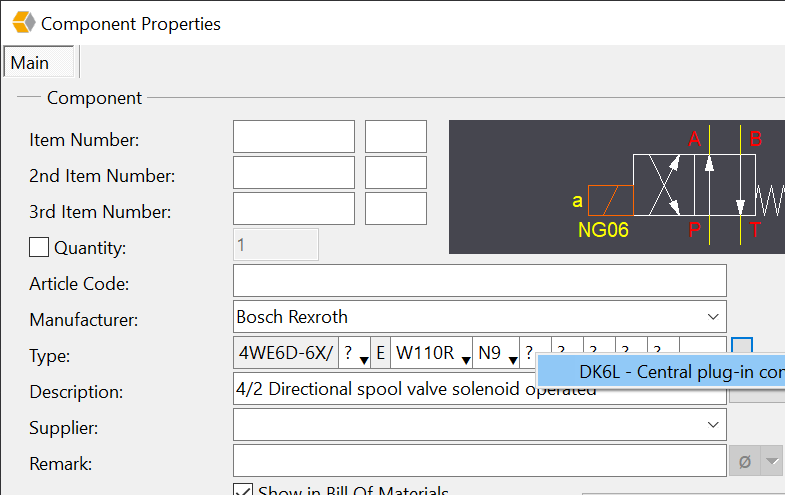Click the small field beside Item Number
This screenshot has height=495, width=785.
[x=396, y=136]
